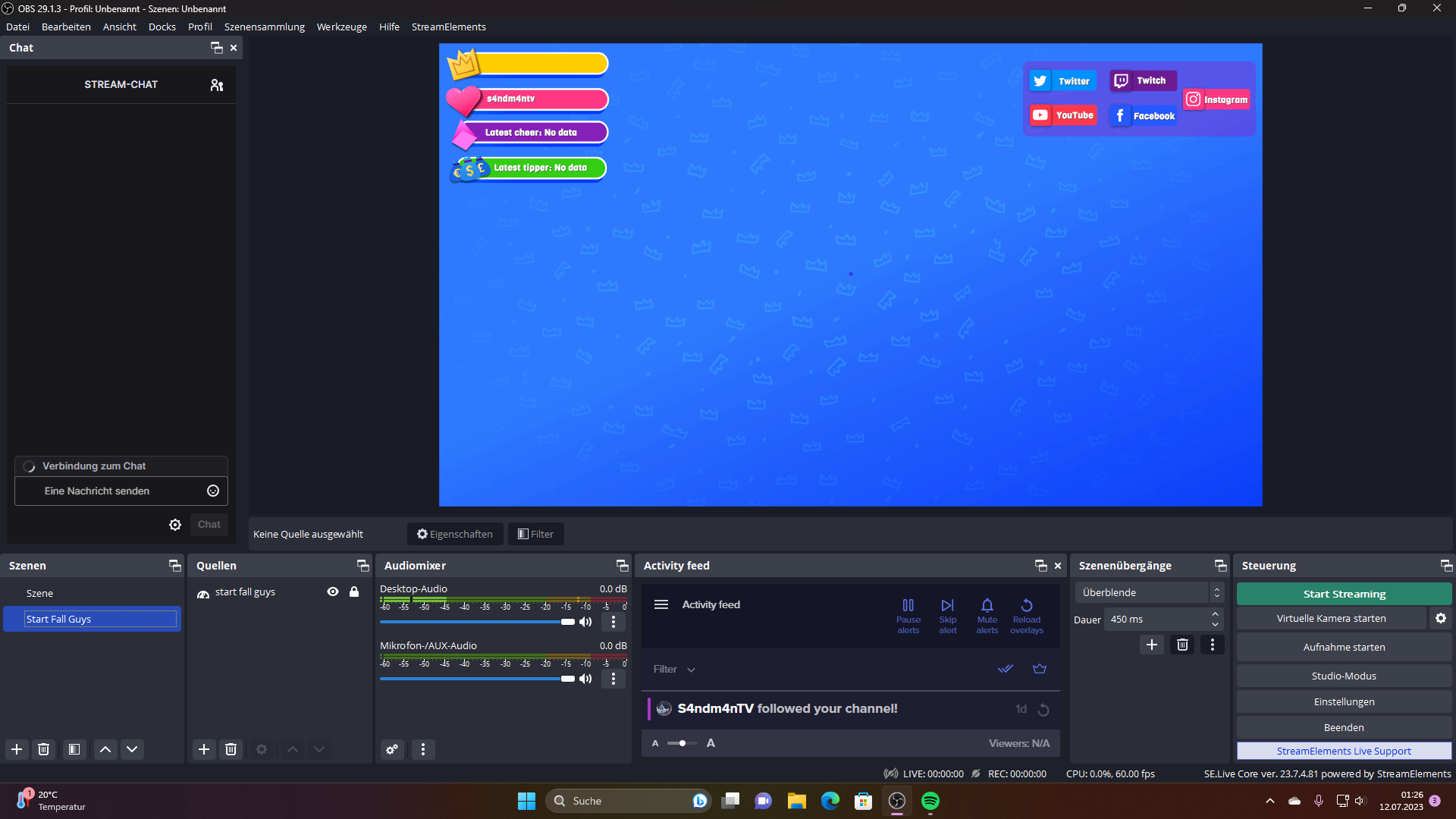Open the scene filters icon in Szenen
Viewport: 1456px width, 819px height.
[74, 749]
